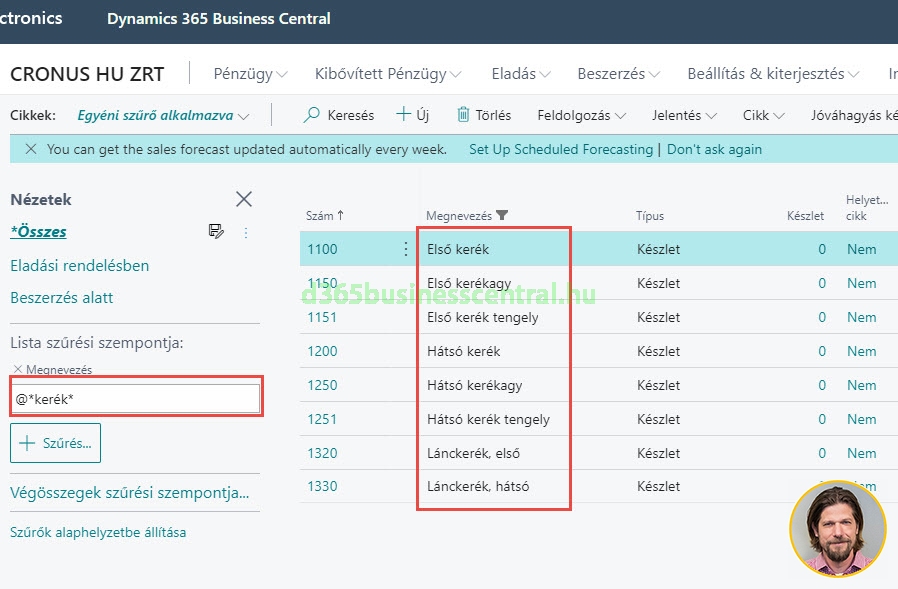The height and width of the screenshot is (589, 898).
Task: Open the Beszerzés menu
Action: (618, 74)
